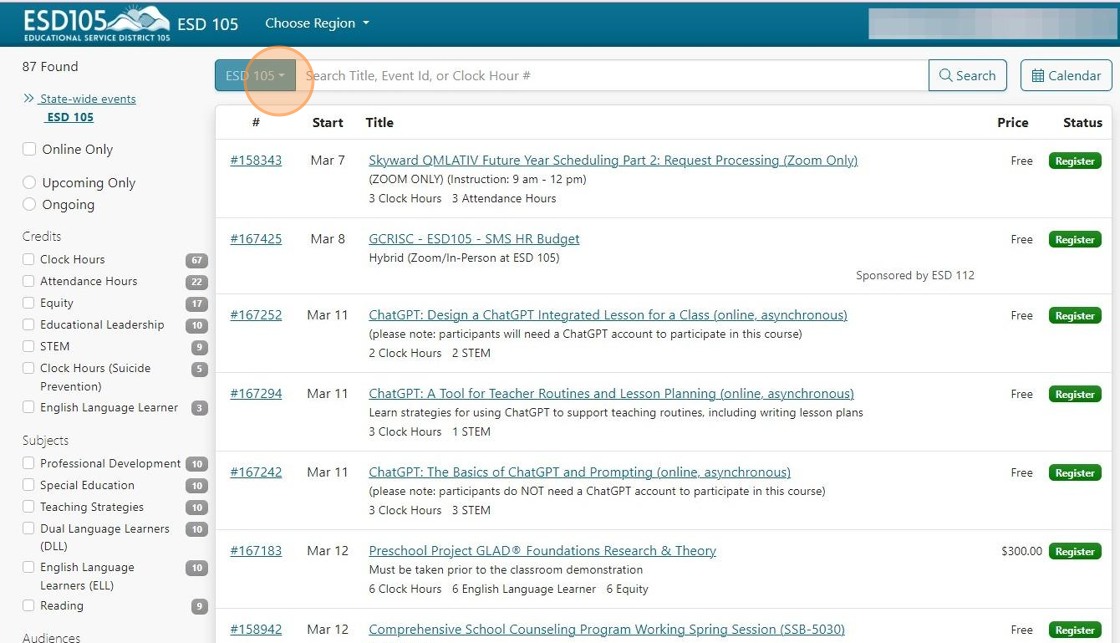Click the Status column header
The width and height of the screenshot is (1120, 643).
pos(1082,123)
